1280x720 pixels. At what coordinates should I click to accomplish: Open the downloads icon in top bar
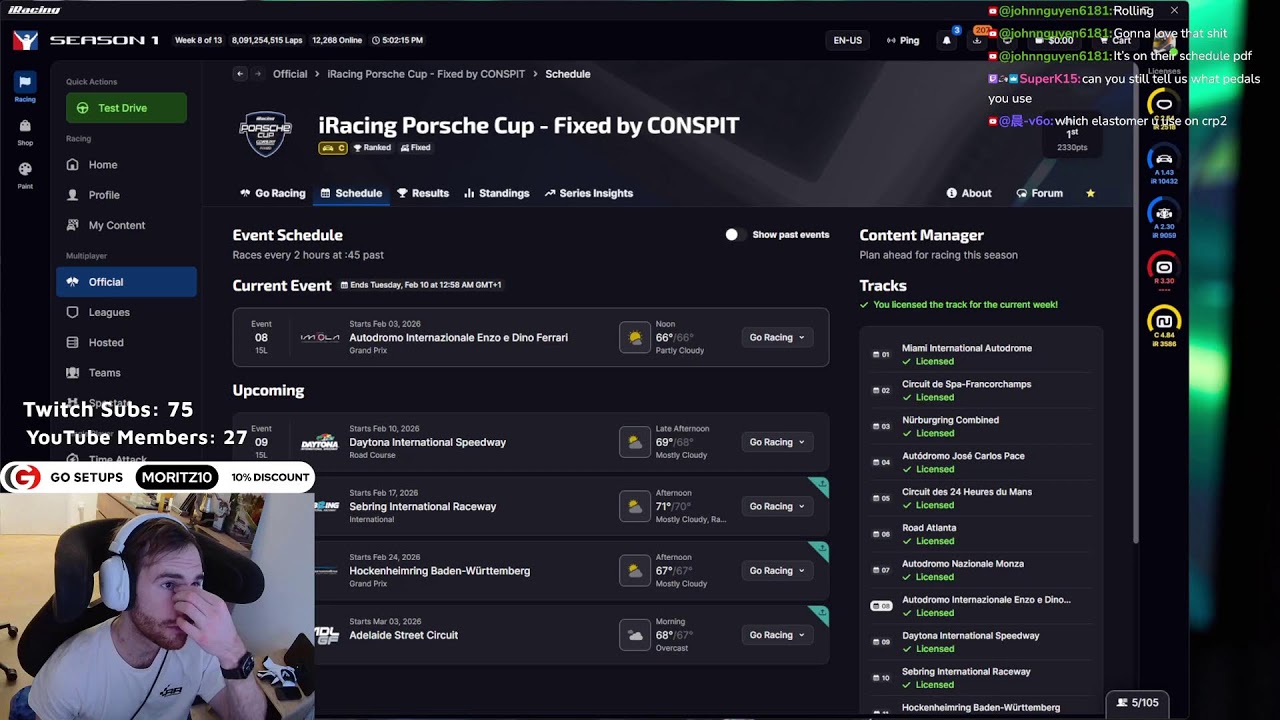[x=977, y=40]
